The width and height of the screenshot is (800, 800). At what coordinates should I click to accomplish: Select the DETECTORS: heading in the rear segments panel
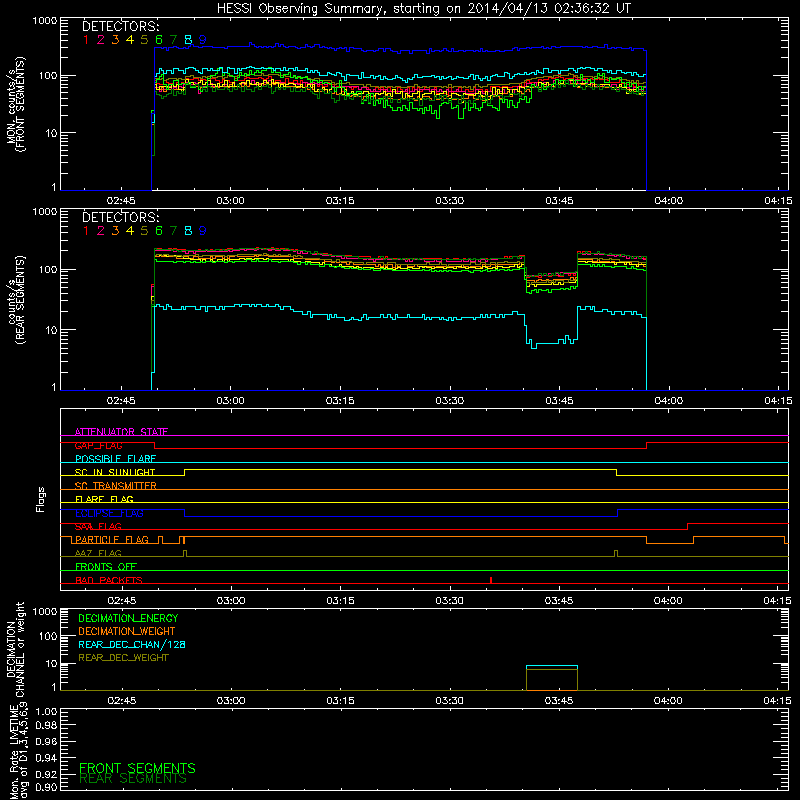click(x=120, y=217)
